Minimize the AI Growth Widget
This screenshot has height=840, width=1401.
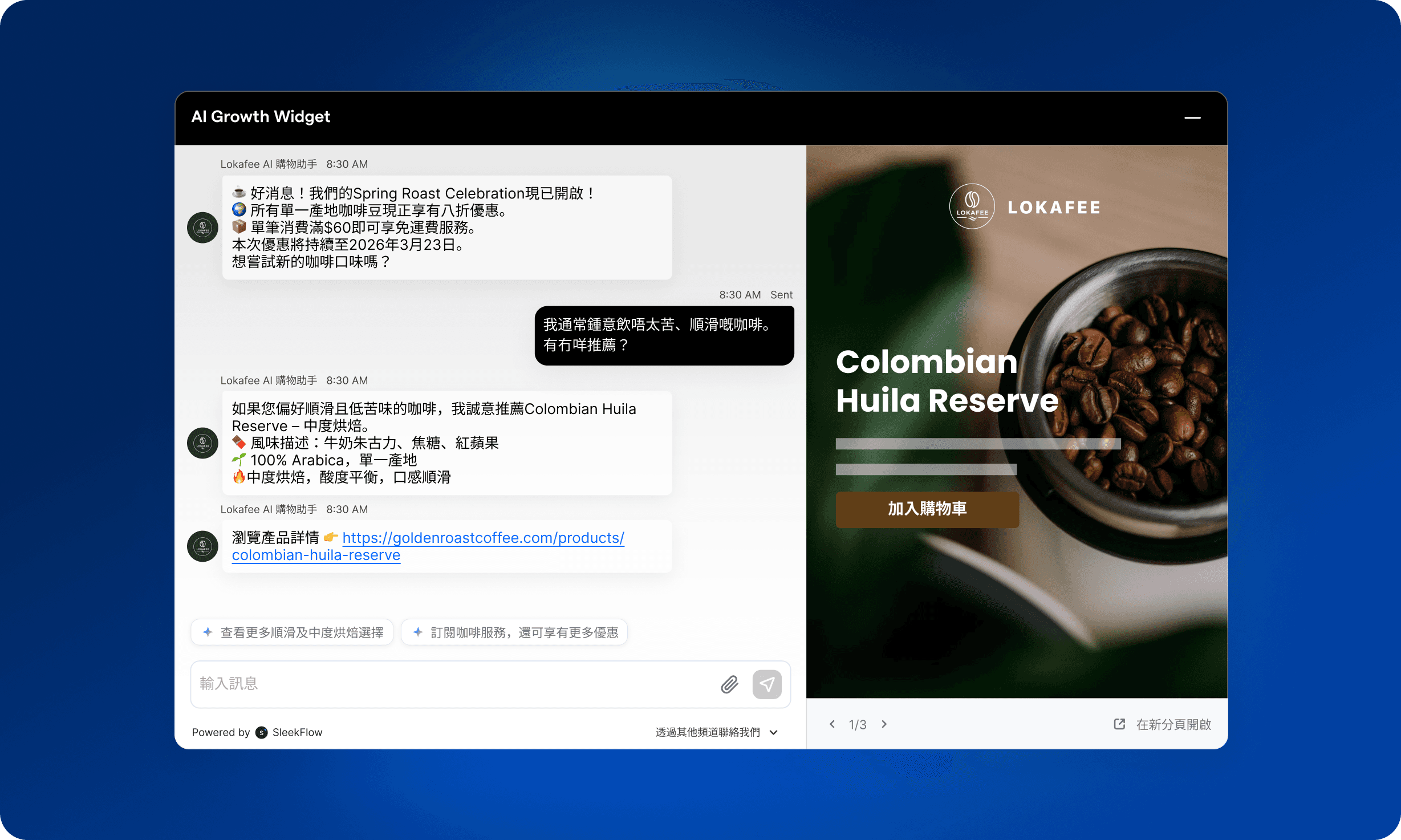coord(1193,117)
